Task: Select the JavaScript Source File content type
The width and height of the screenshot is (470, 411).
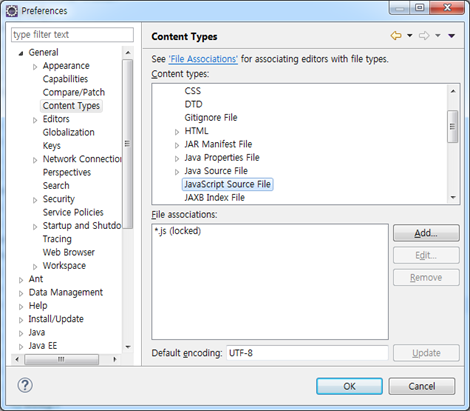Action: click(228, 184)
